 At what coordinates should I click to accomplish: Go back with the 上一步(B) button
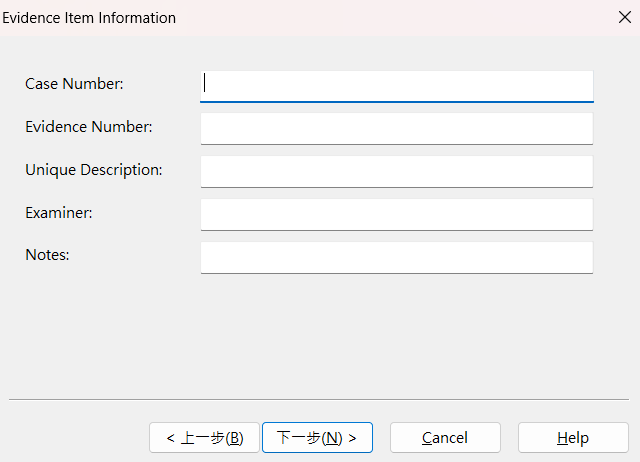pyautogui.click(x=204, y=438)
